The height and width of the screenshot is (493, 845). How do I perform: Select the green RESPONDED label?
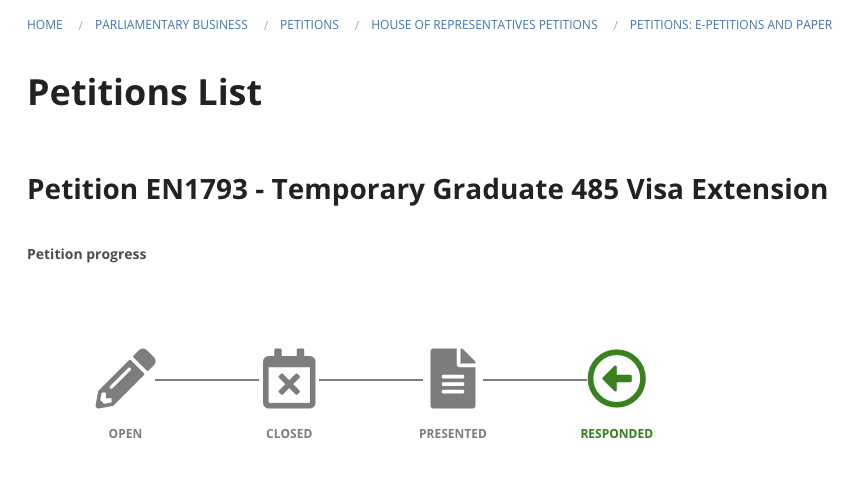coord(617,434)
